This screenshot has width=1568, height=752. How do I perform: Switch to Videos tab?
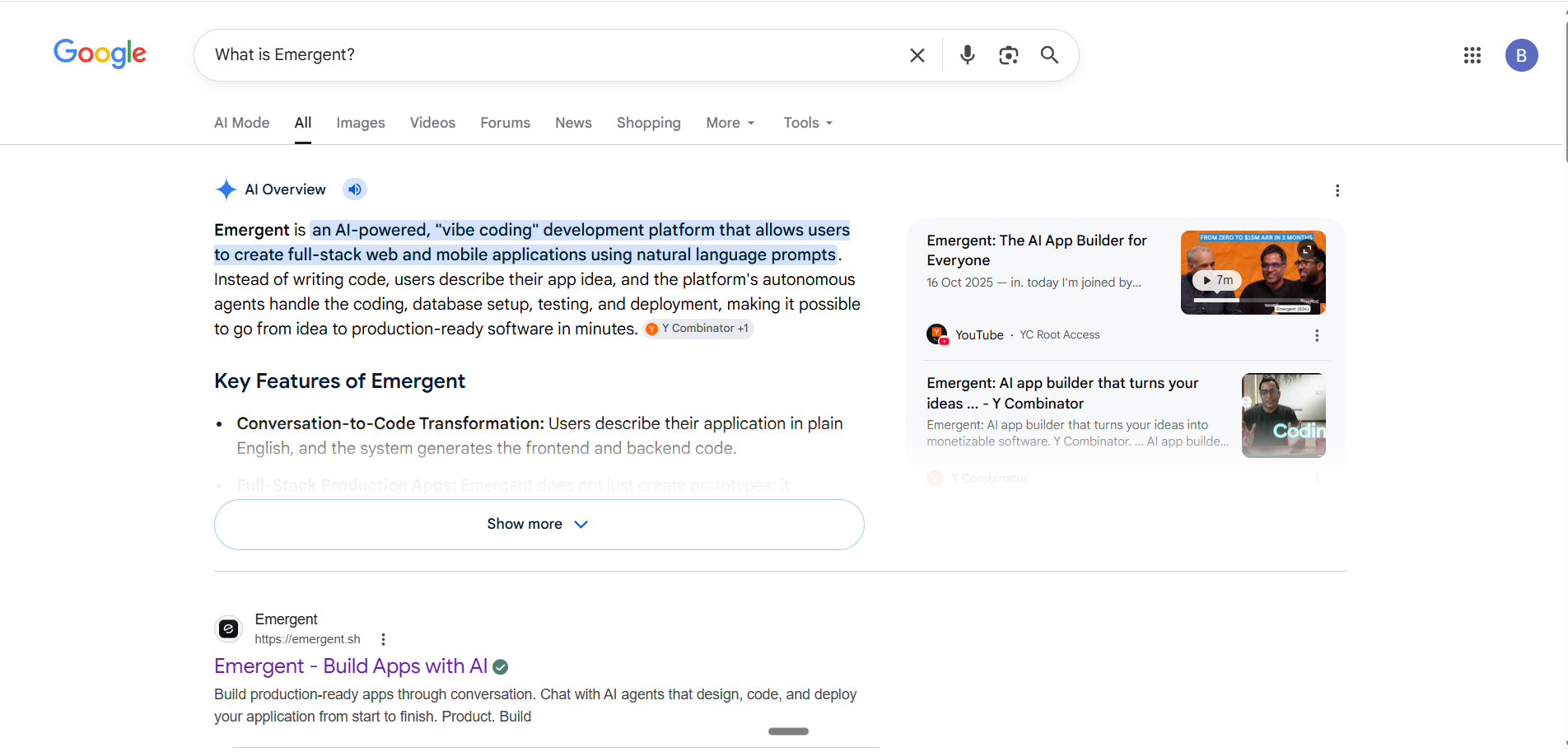[432, 123]
